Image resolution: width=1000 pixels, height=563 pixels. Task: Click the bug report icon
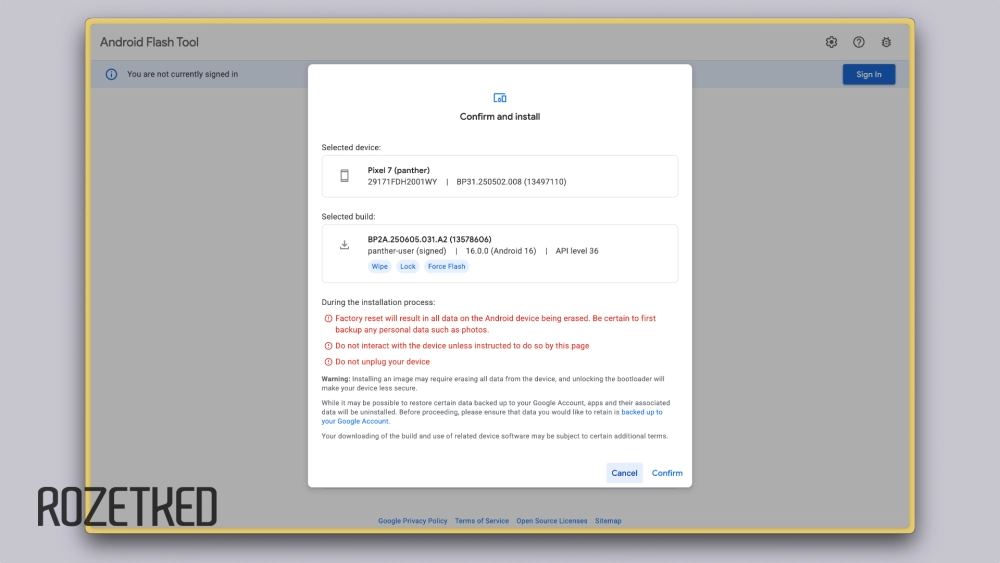tap(886, 42)
